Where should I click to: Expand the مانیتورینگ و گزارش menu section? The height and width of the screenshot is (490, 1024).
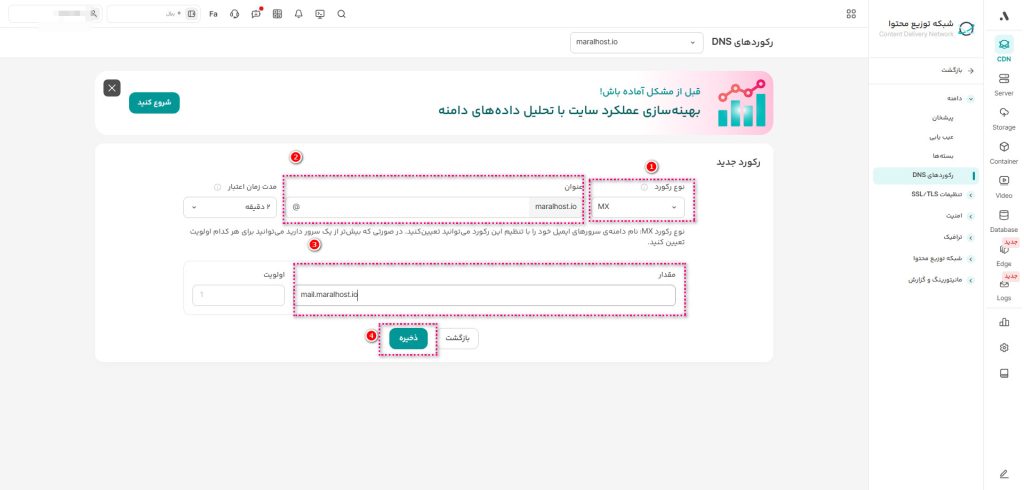[939, 280]
